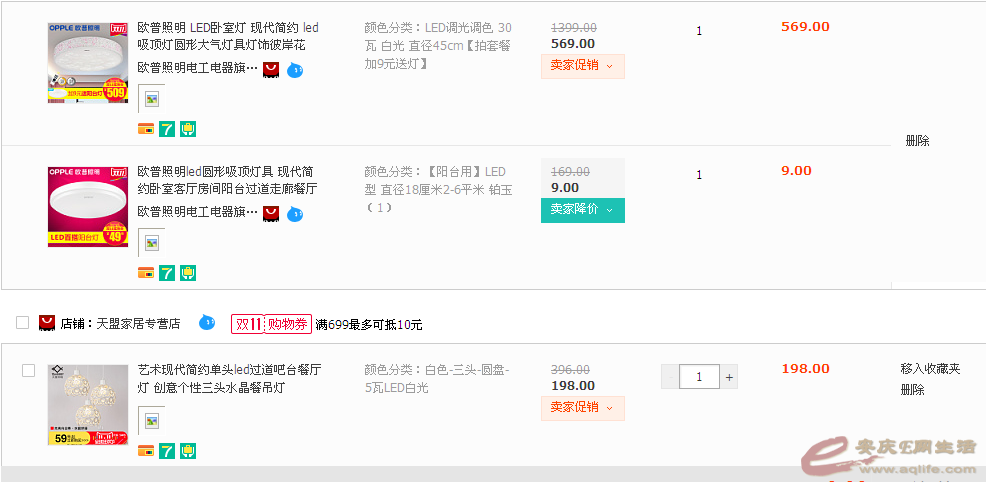Click green guarantee badge under the 9.00 lamp
Image resolution: width=986 pixels, height=482 pixels.
coord(188,273)
